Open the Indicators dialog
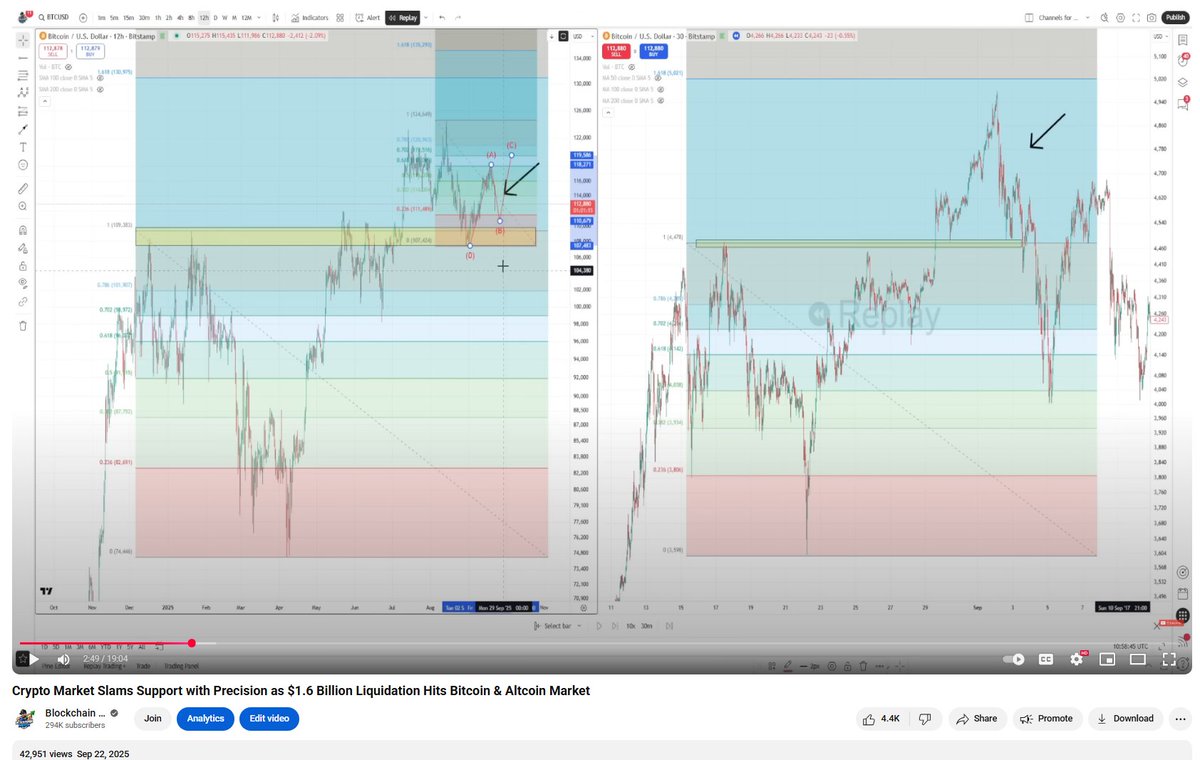 309,17
